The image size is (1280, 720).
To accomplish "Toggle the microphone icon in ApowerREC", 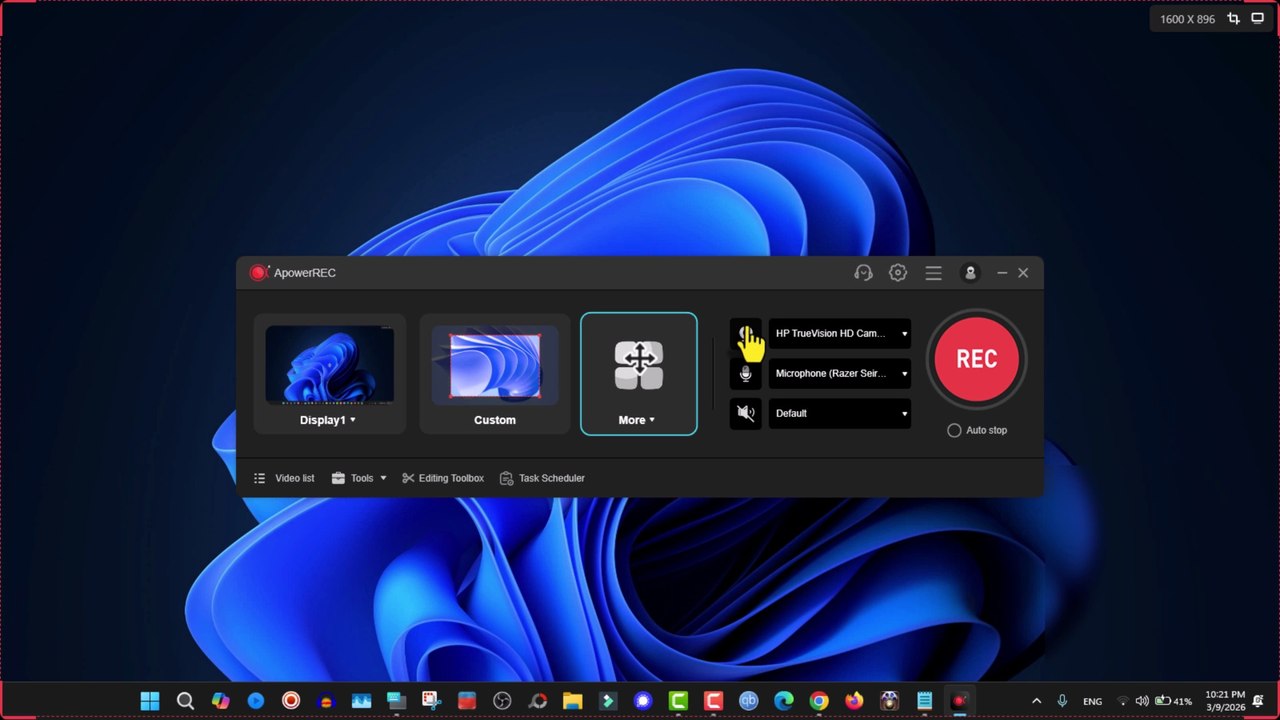I will click(x=745, y=374).
